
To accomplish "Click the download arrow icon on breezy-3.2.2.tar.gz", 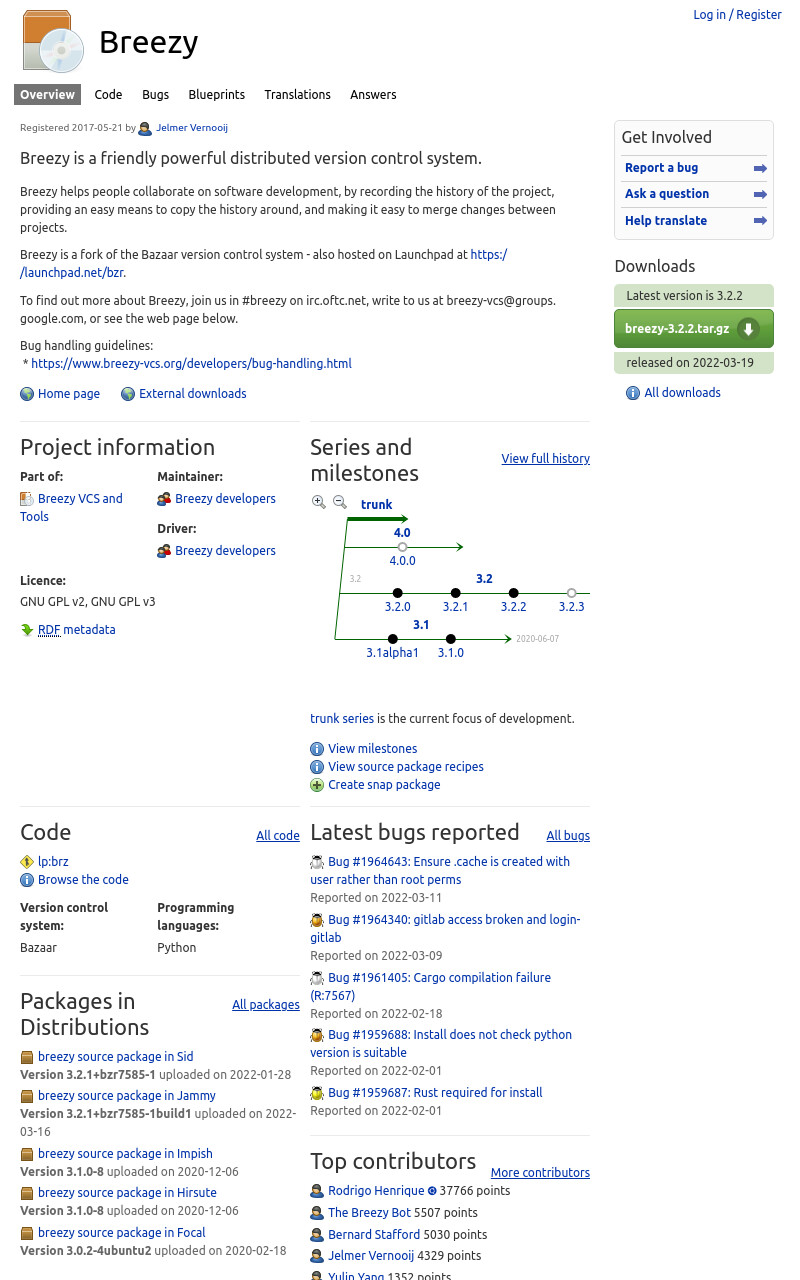I will pos(748,329).
